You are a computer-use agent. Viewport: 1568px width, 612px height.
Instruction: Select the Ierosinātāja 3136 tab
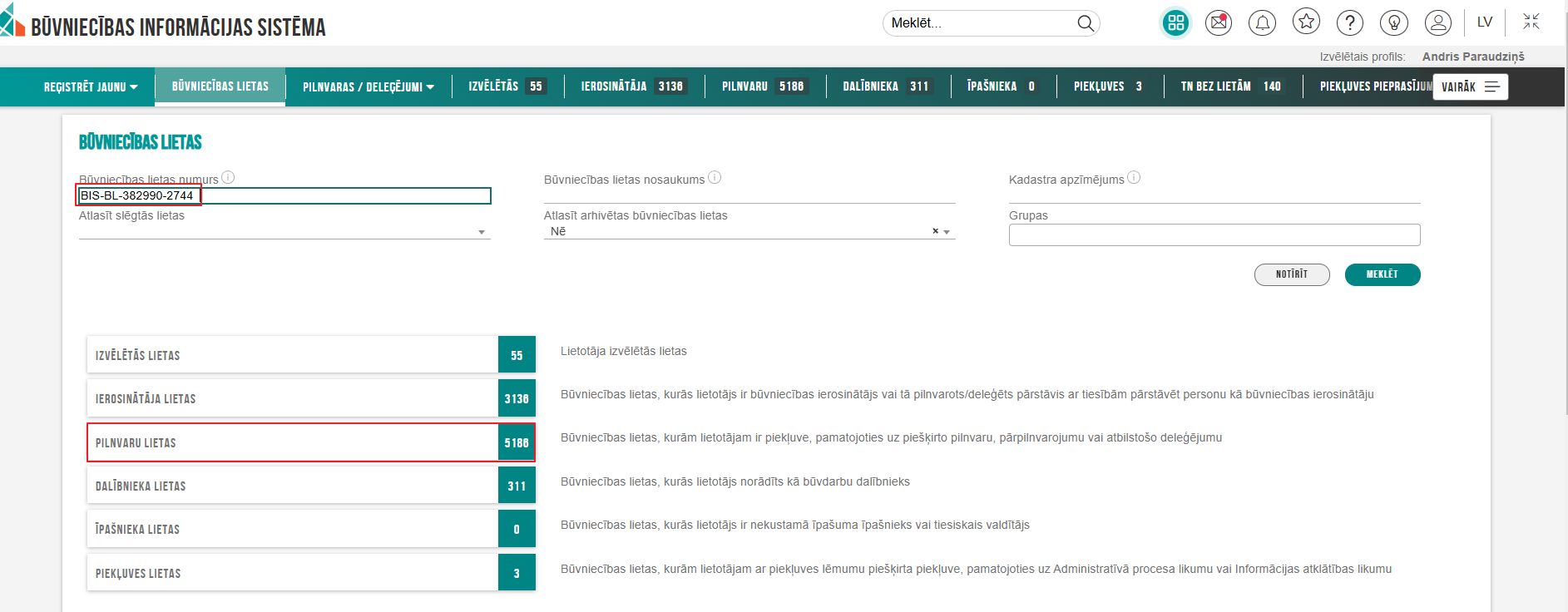pos(634,86)
